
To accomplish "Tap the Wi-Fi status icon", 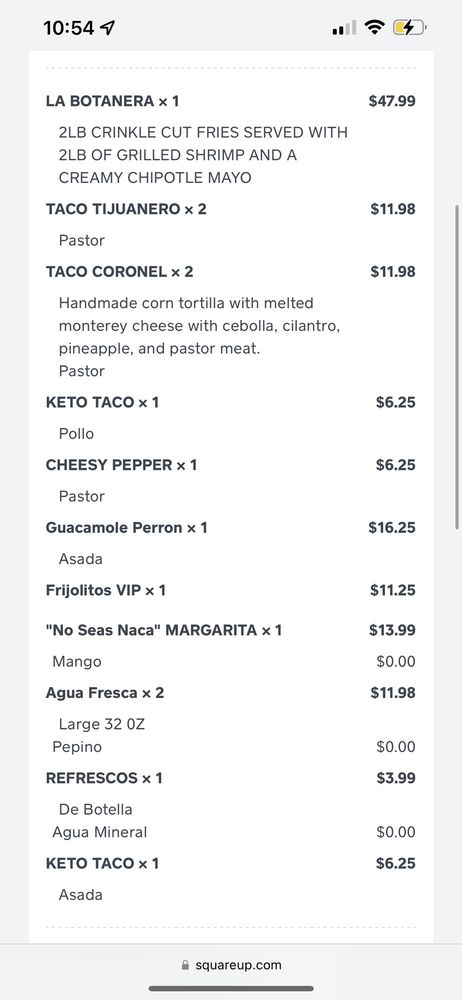I will pos(375,27).
